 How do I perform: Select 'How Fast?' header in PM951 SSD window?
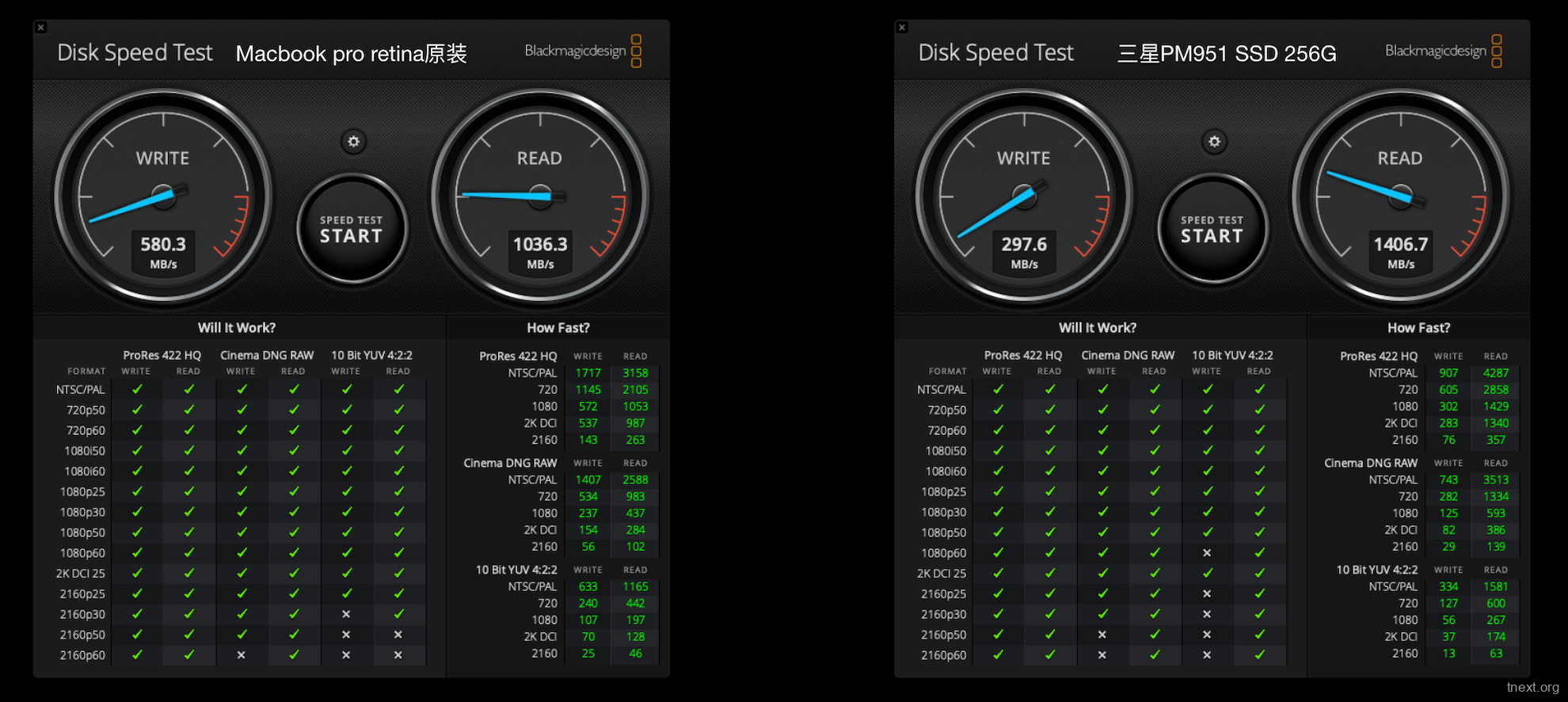click(x=1419, y=328)
